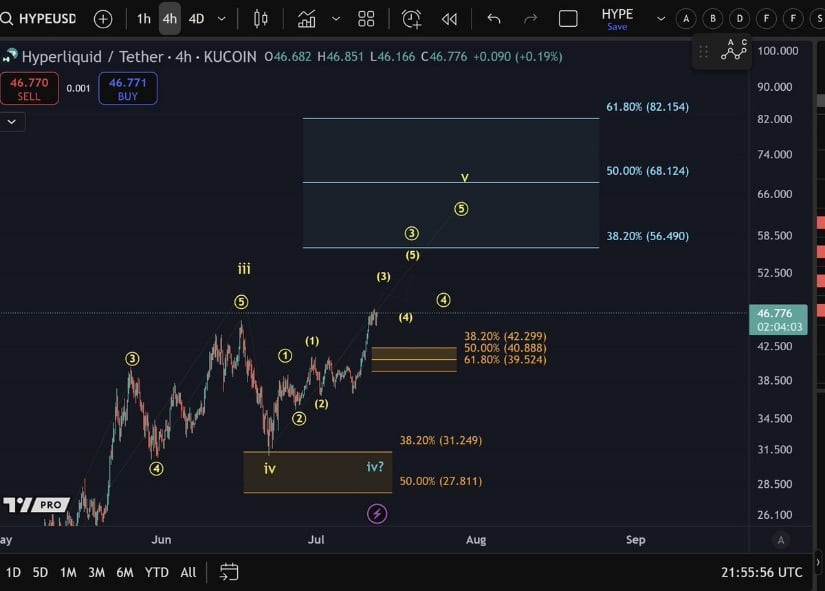
Task: Switch to the 1h timeframe
Action: [x=144, y=19]
